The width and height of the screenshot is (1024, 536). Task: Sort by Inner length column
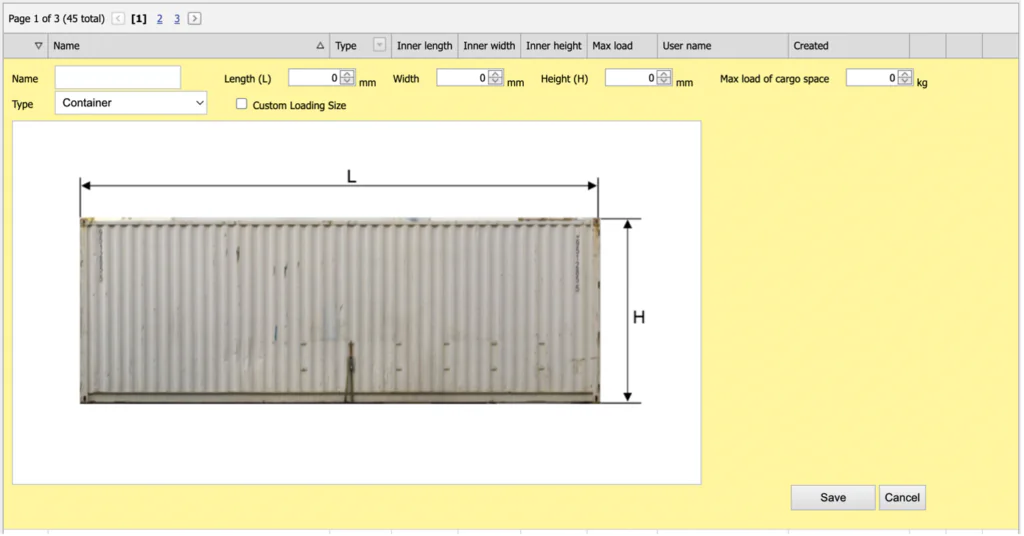tap(424, 46)
